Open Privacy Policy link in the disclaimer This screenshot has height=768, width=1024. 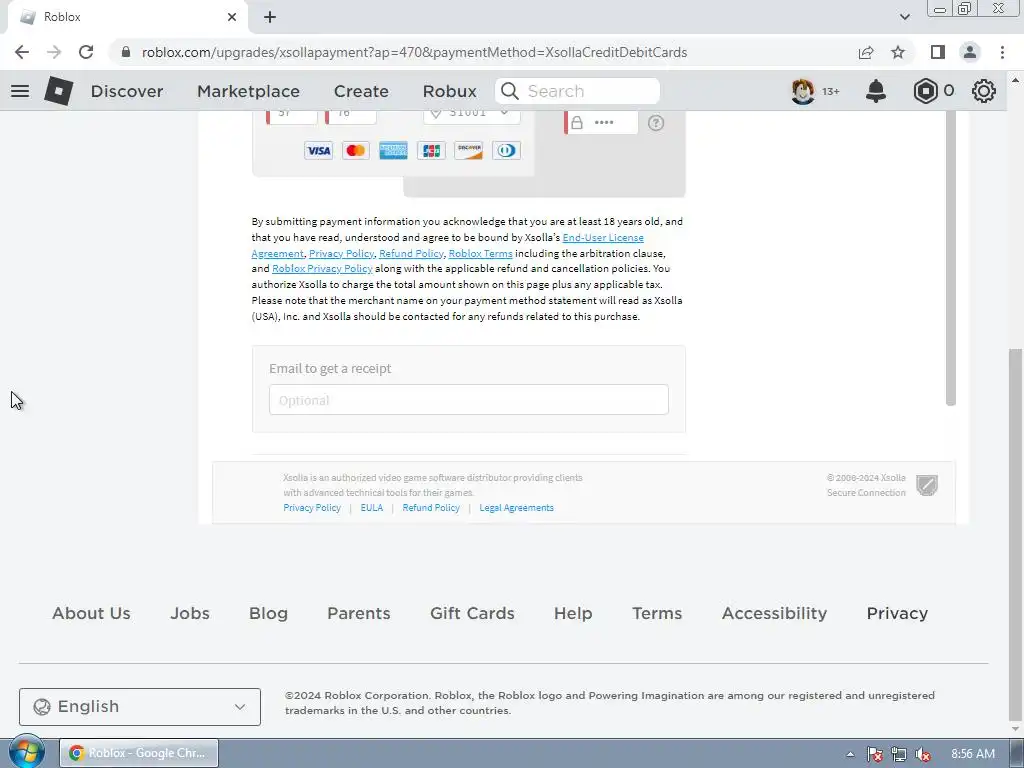(341, 253)
